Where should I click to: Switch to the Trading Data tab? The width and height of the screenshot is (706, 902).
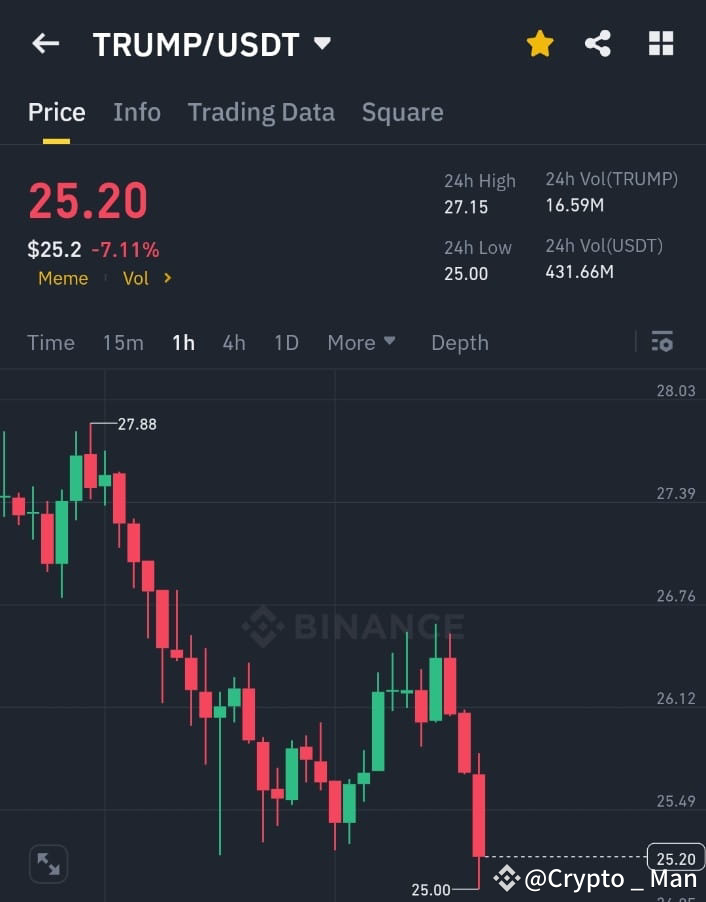pyautogui.click(x=261, y=112)
